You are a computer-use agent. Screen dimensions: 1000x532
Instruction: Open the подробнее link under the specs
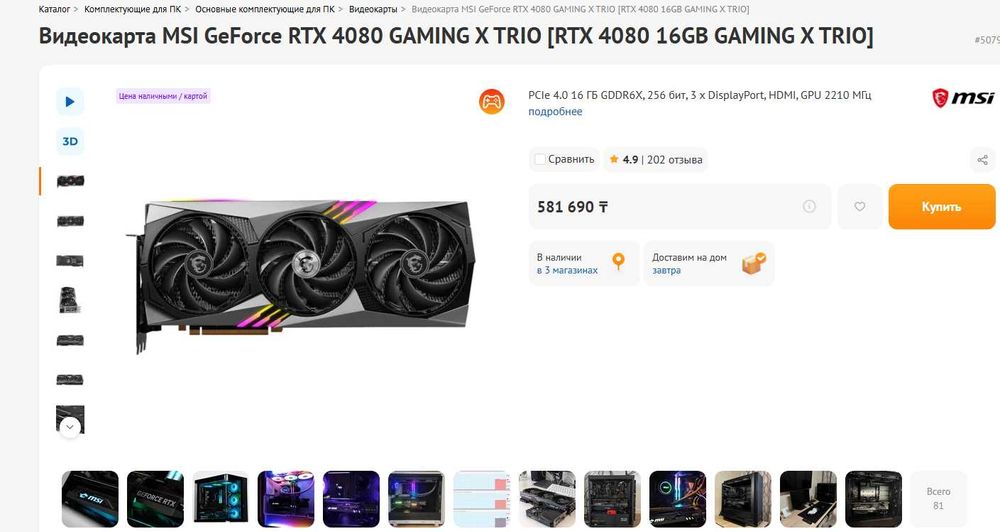click(x=555, y=112)
